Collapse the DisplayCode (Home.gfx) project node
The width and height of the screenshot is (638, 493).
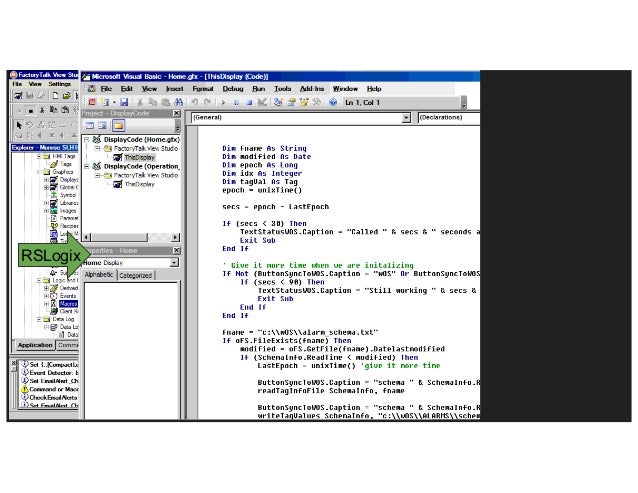87,139
